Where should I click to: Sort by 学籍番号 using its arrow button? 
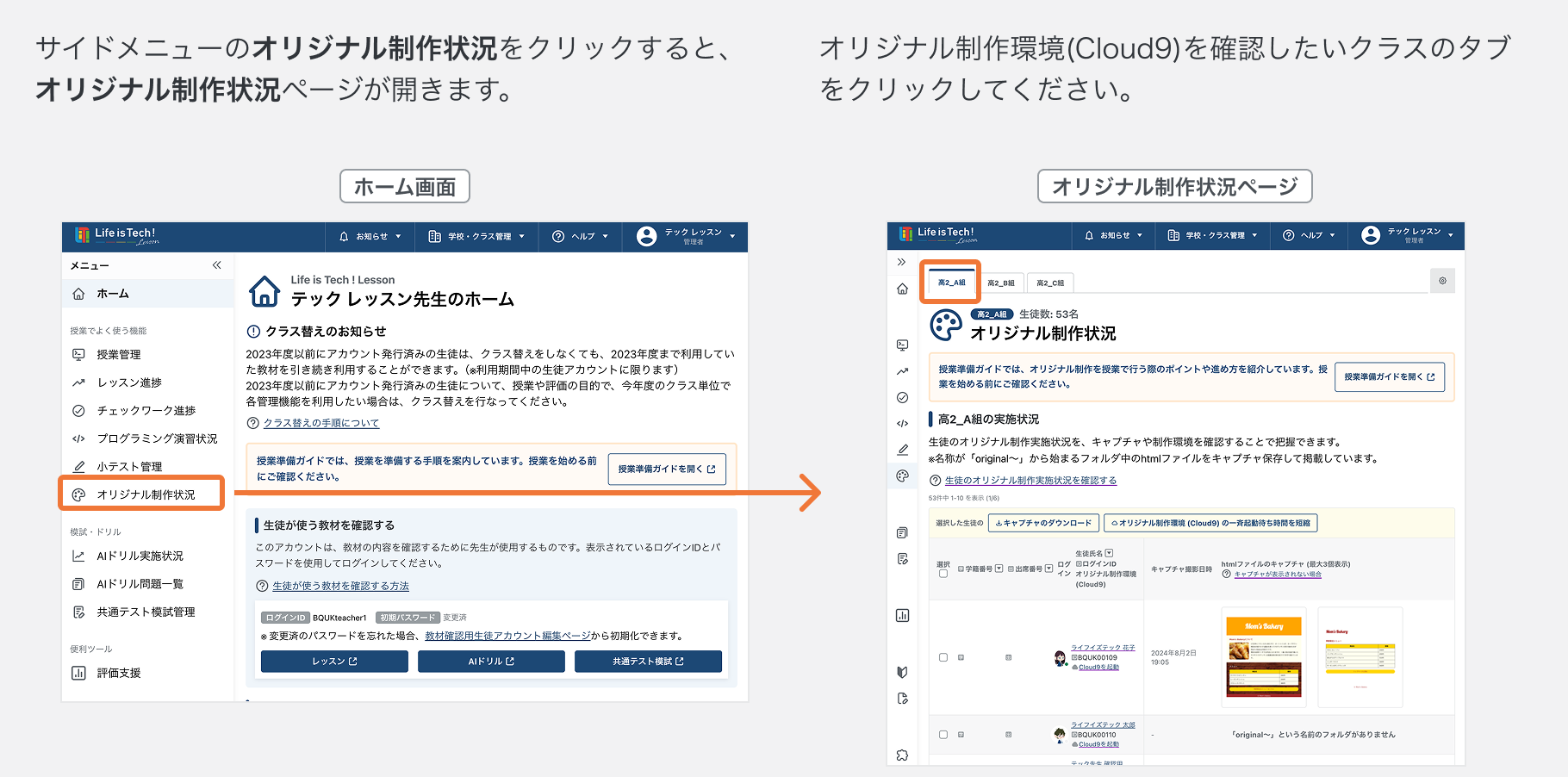[999, 569]
